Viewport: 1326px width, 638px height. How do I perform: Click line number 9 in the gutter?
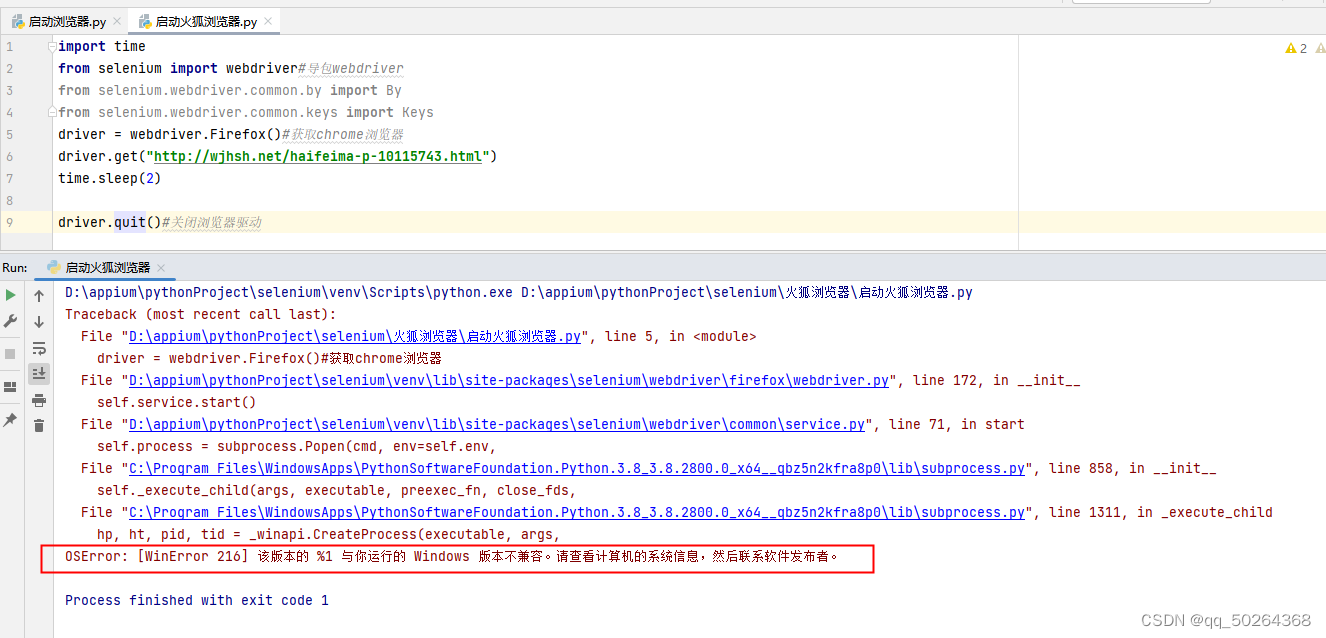click(x=10, y=222)
